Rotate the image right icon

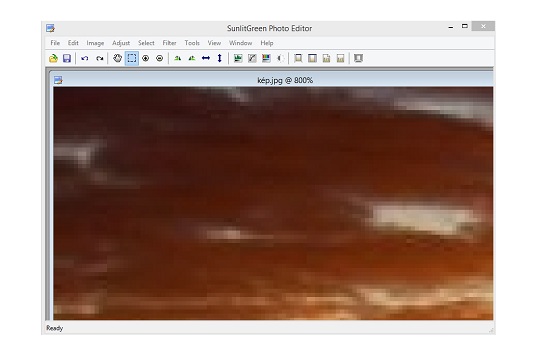[192, 58]
